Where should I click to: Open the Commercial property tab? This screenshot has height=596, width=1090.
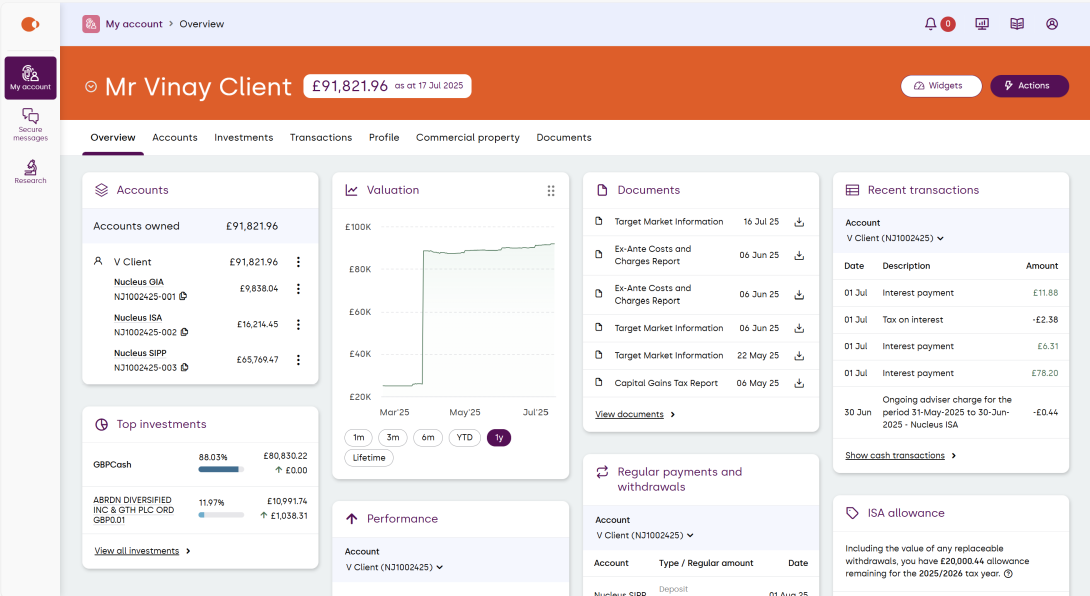point(467,138)
